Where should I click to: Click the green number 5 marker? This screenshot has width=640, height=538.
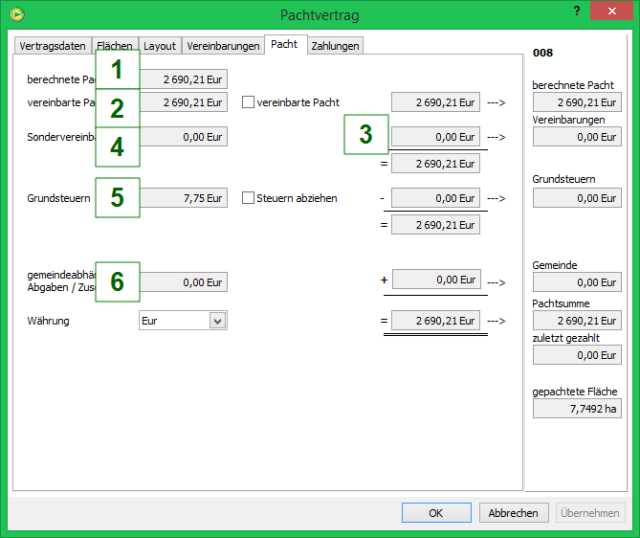point(117,197)
